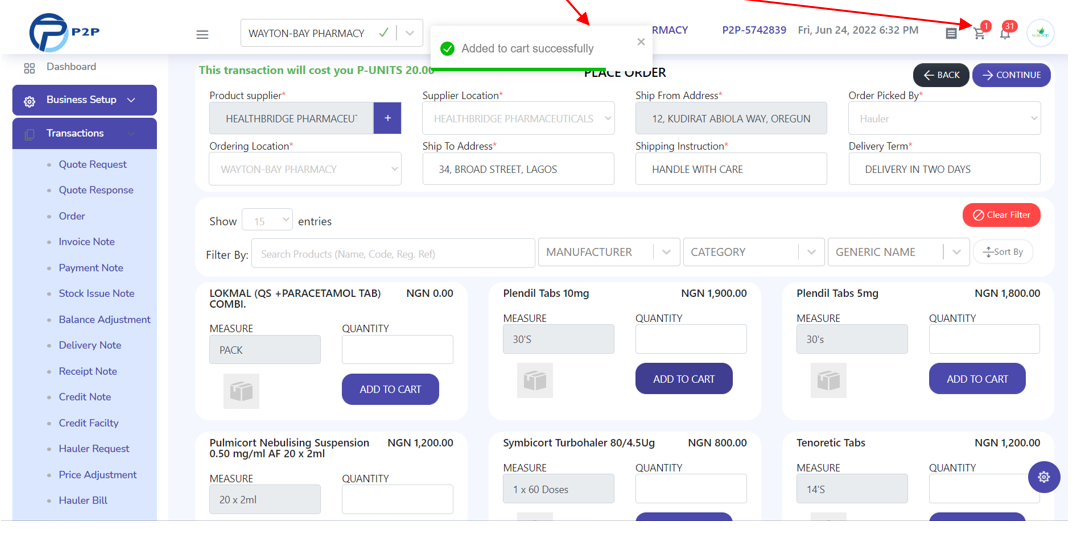Click the P2P logo

(65, 32)
